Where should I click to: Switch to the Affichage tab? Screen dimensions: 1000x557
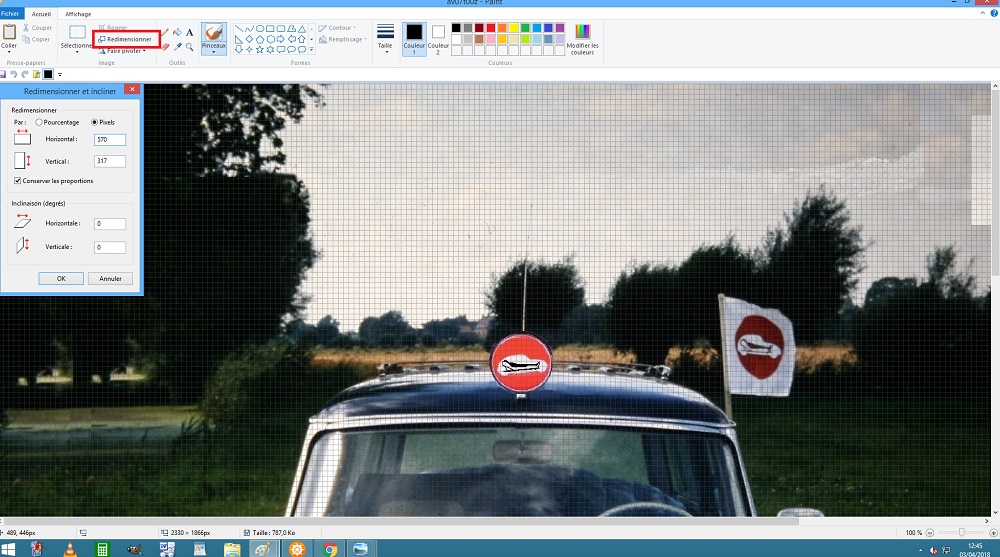tap(77, 14)
